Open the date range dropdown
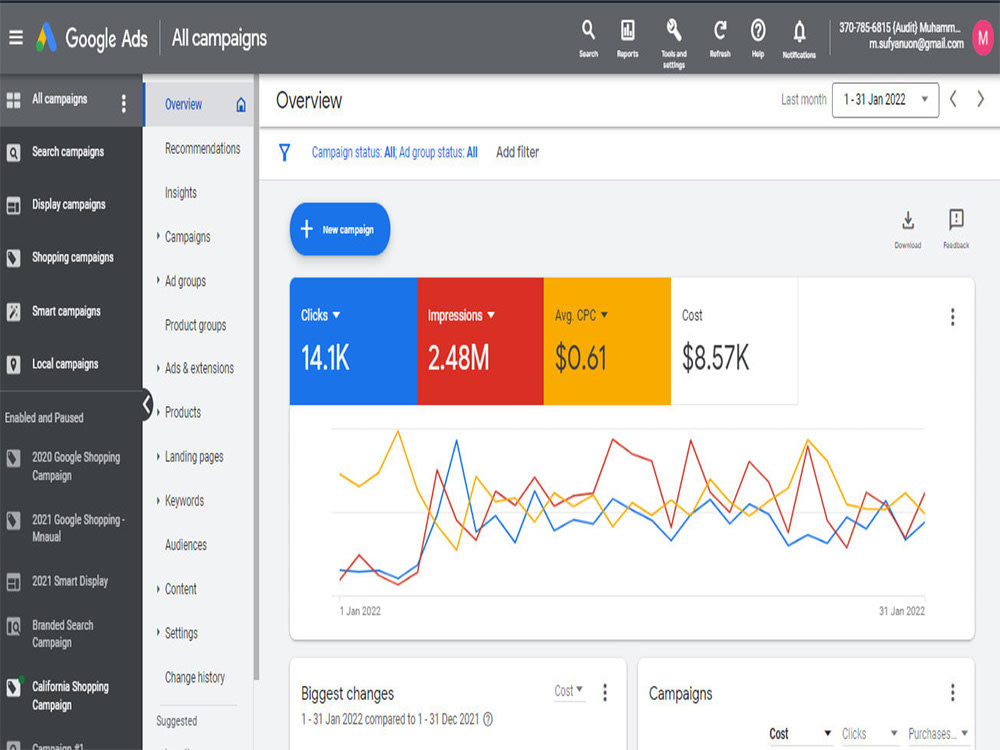The width and height of the screenshot is (1000, 750). pyautogui.click(x=885, y=100)
